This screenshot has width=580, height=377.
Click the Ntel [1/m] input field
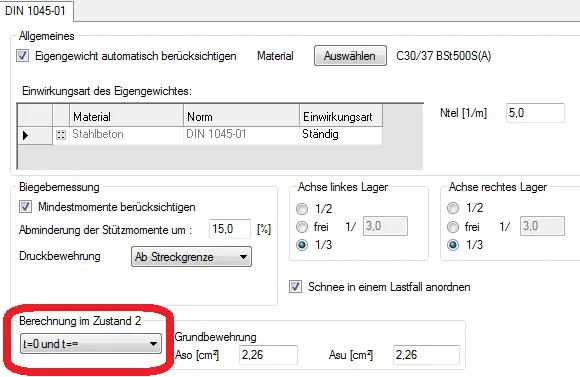535,113
